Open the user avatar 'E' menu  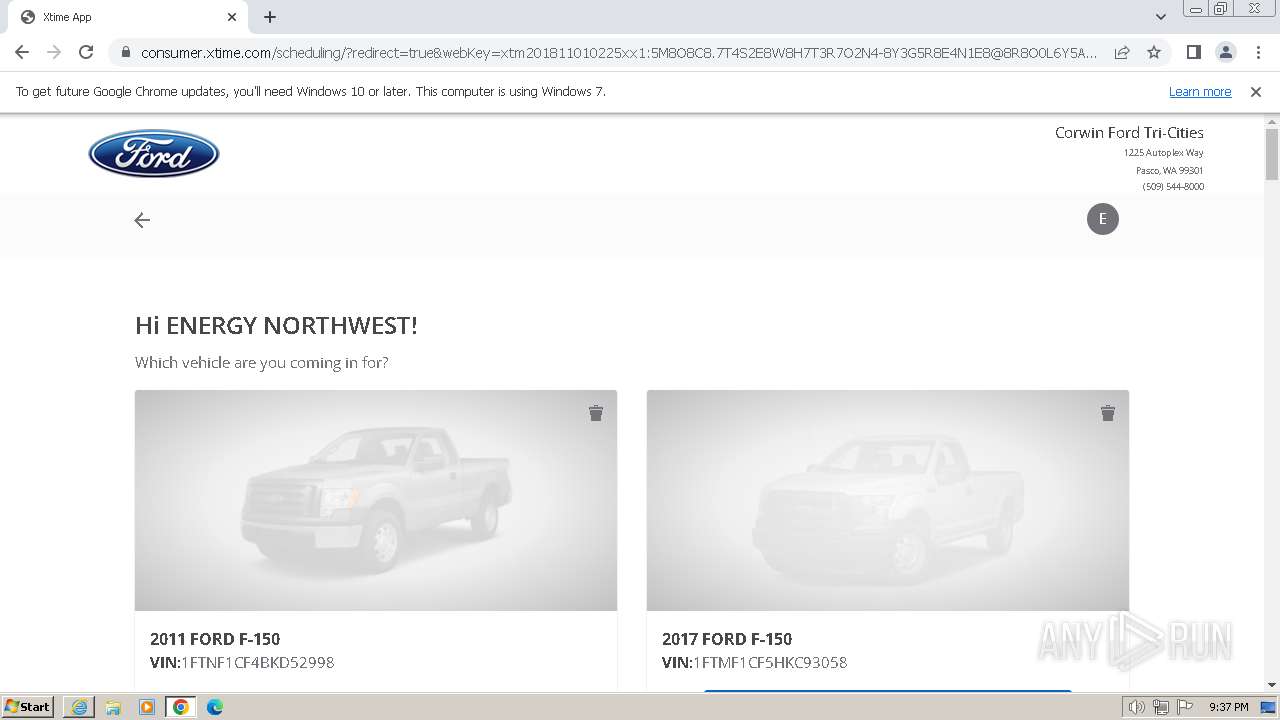coord(1103,219)
